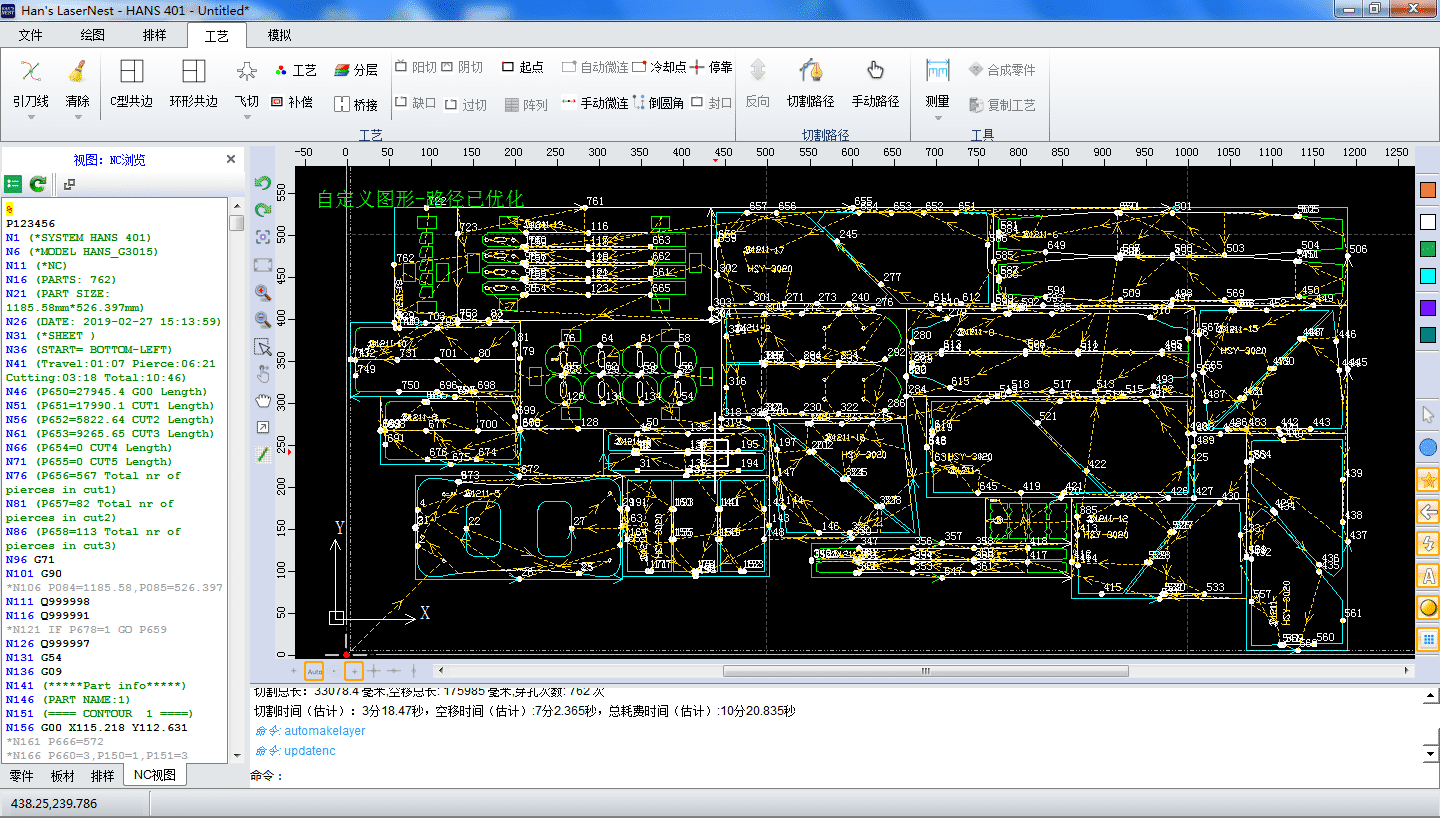Select the pan hand tool
Screen dimensions: 1440x818
pos(263,401)
